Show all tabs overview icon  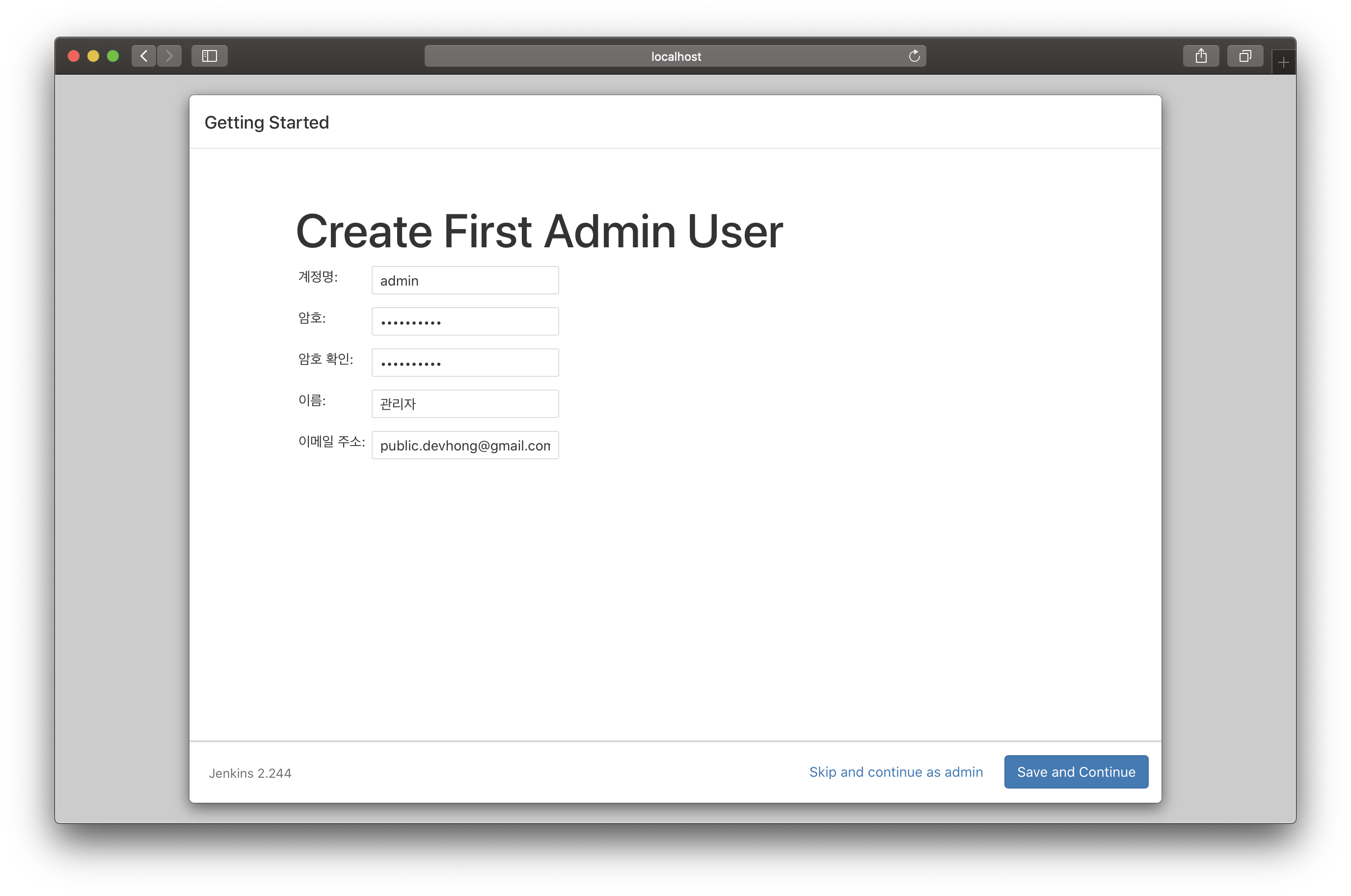click(x=1244, y=56)
